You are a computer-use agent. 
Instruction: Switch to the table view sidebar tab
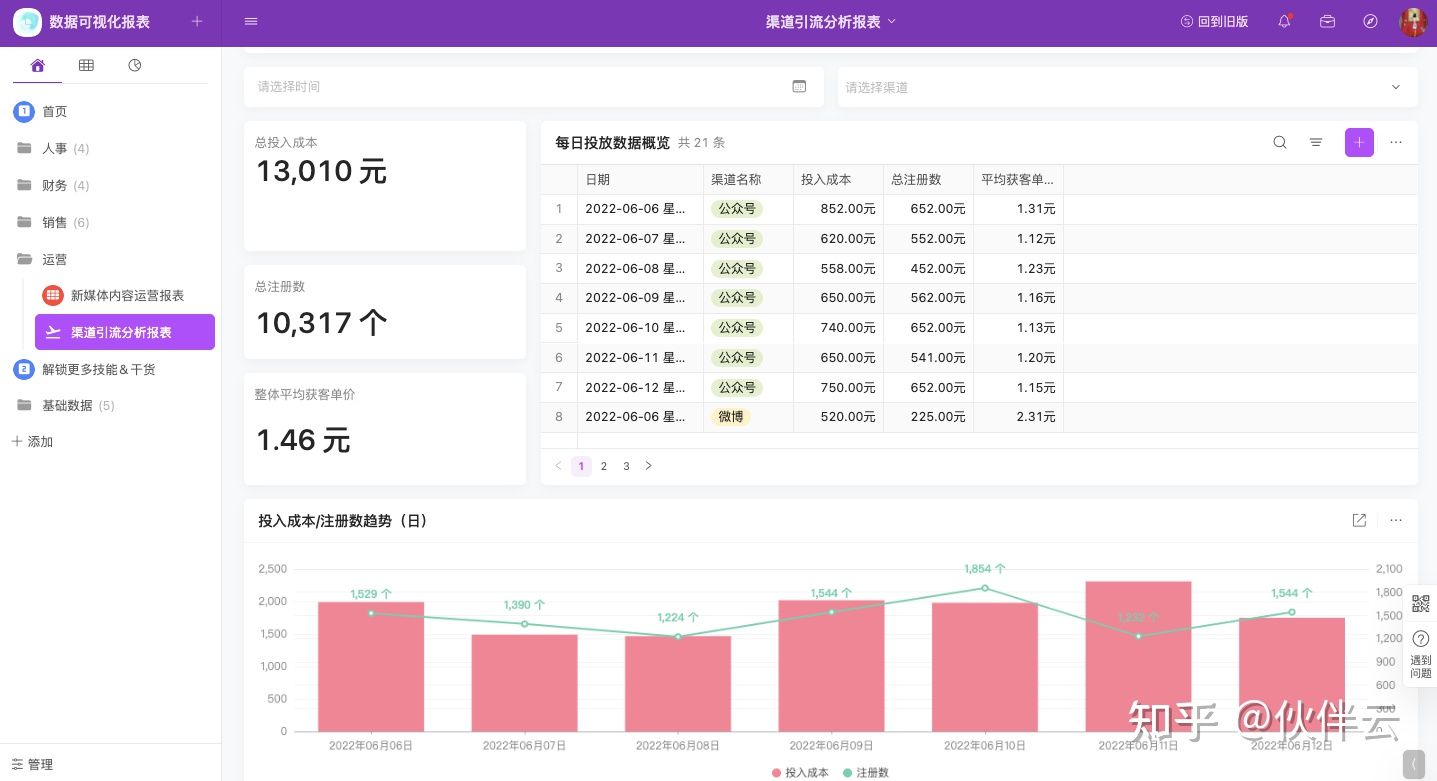tap(86, 65)
